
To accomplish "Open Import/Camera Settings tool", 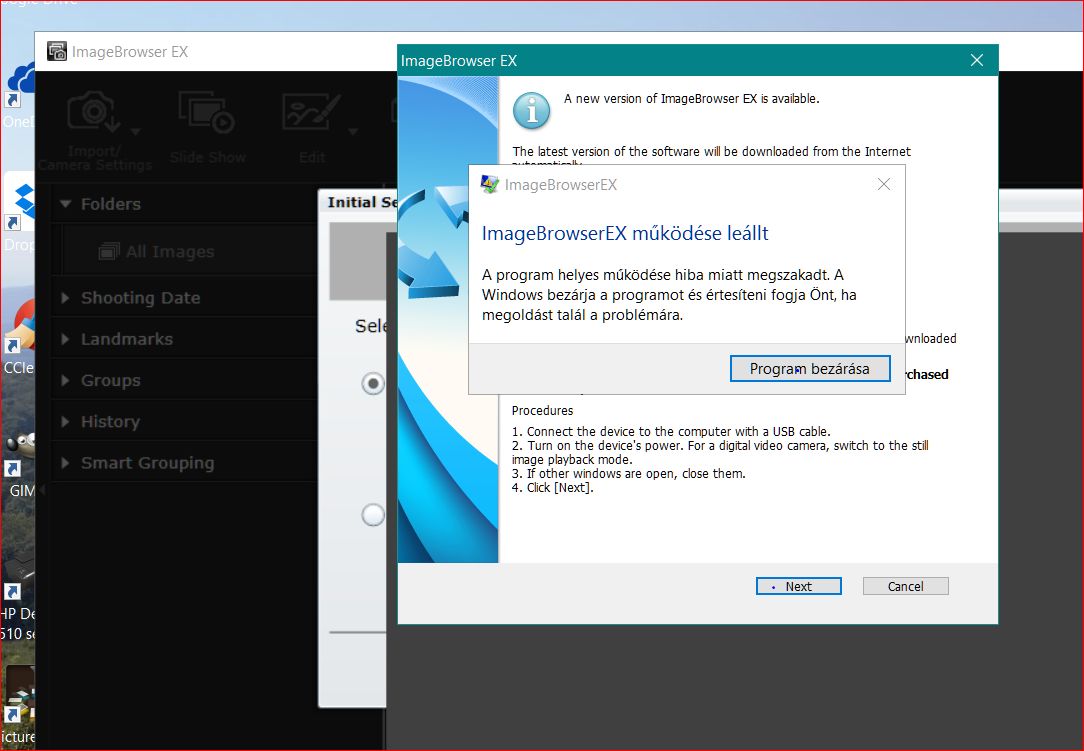I will [x=95, y=131].
